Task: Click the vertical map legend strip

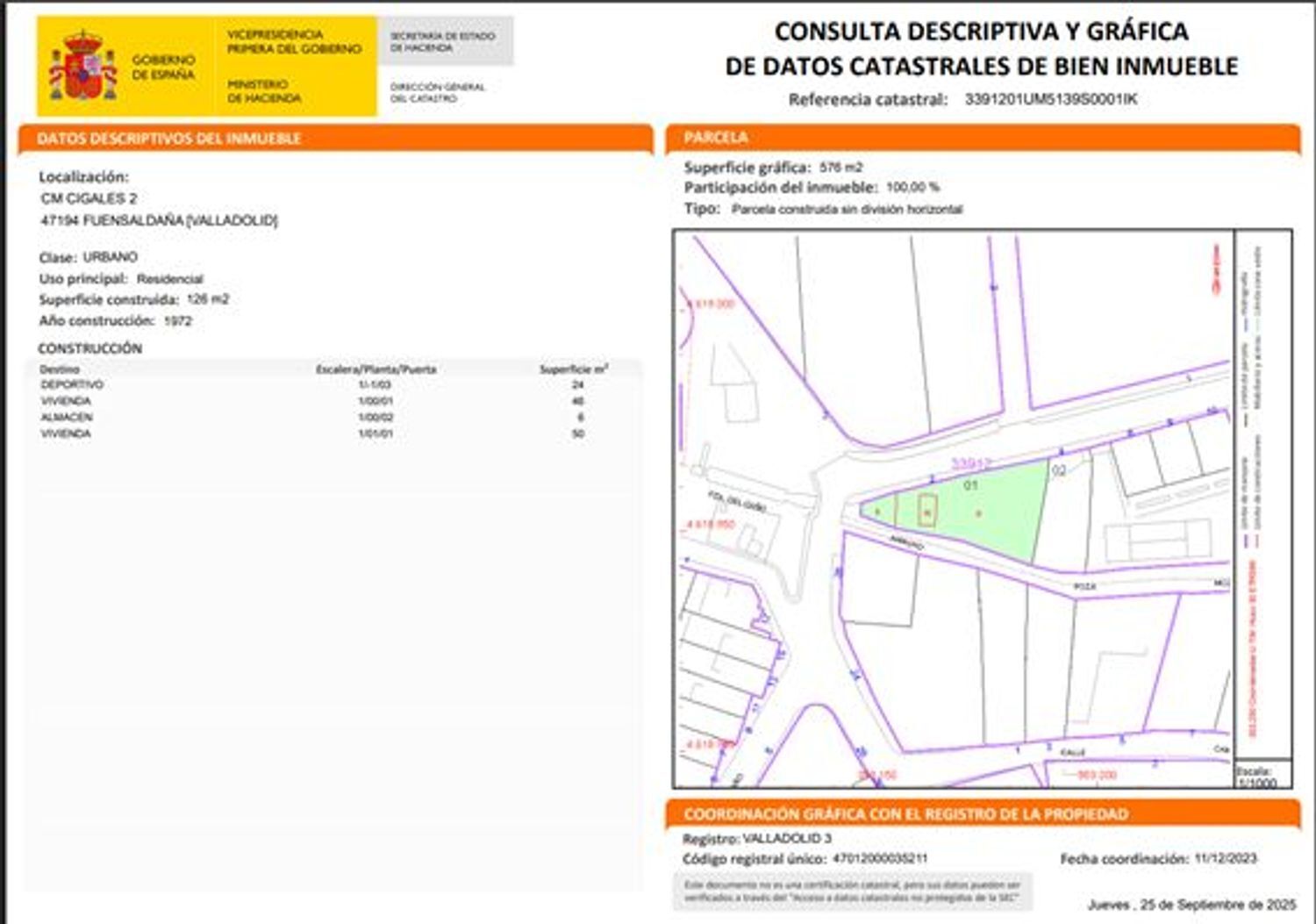Action: [x=1262, y=491]
